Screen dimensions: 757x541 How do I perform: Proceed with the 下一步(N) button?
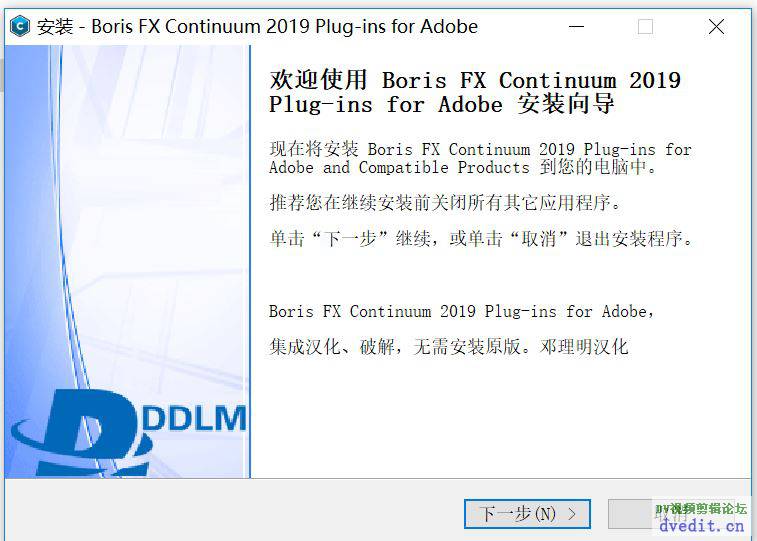coord(527,514)
